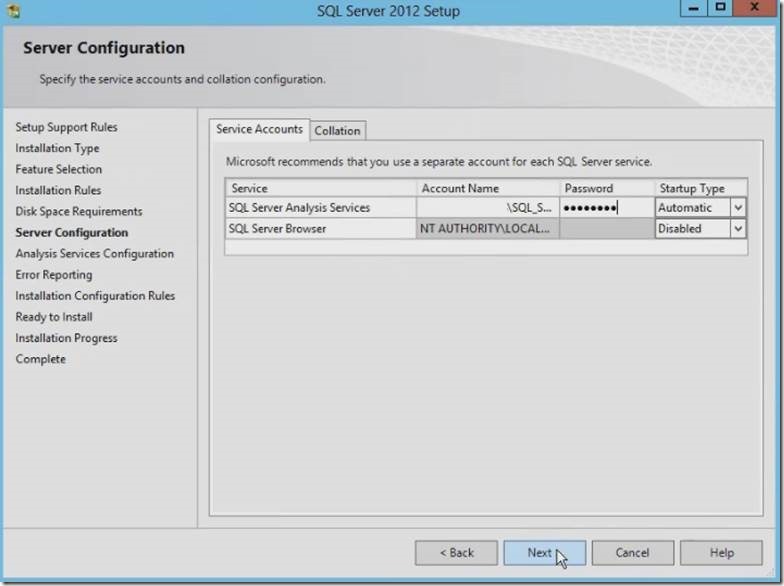The height and width of the screenshot is (586, 784).
Task: Click the Startup Type column header
Action: [x=701, y=188]
